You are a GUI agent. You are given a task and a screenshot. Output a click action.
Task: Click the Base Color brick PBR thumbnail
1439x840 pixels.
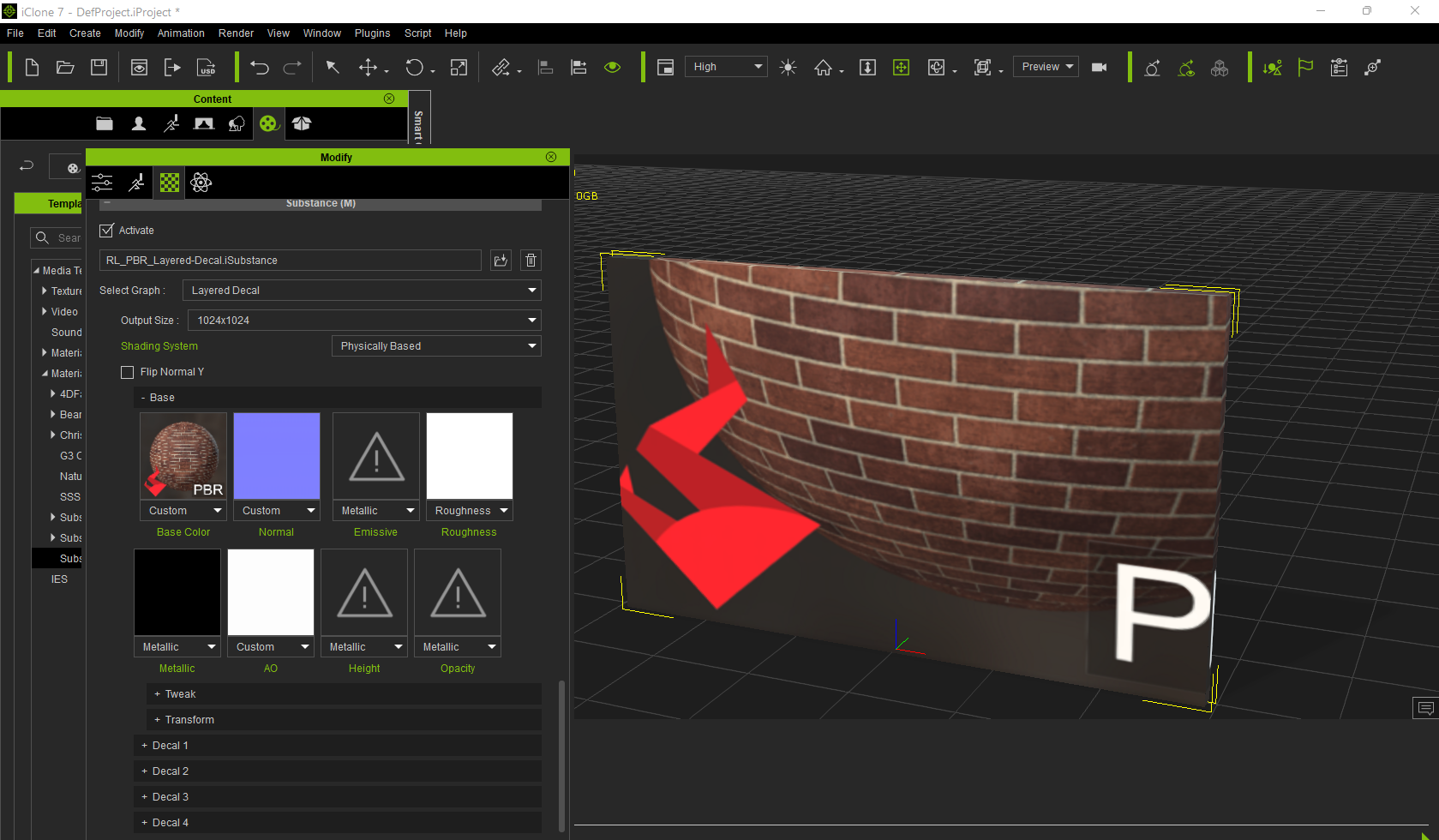[x=183, y=456]
